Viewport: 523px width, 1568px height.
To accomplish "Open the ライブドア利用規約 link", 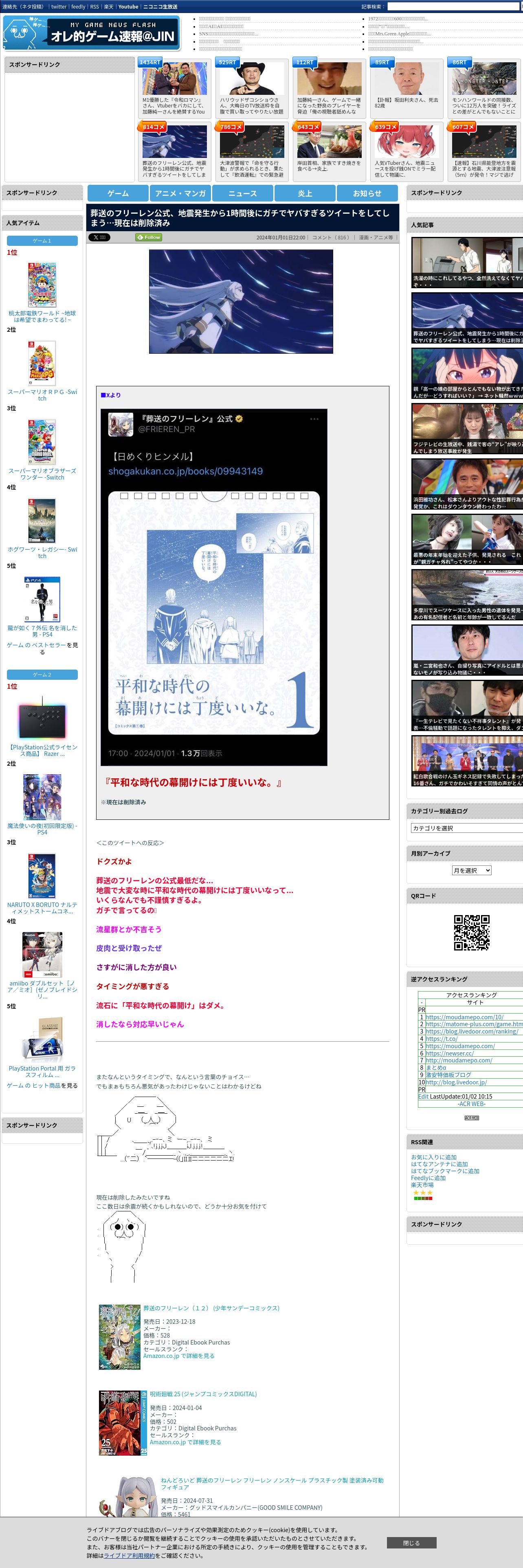I will [x=129, y=1556].
